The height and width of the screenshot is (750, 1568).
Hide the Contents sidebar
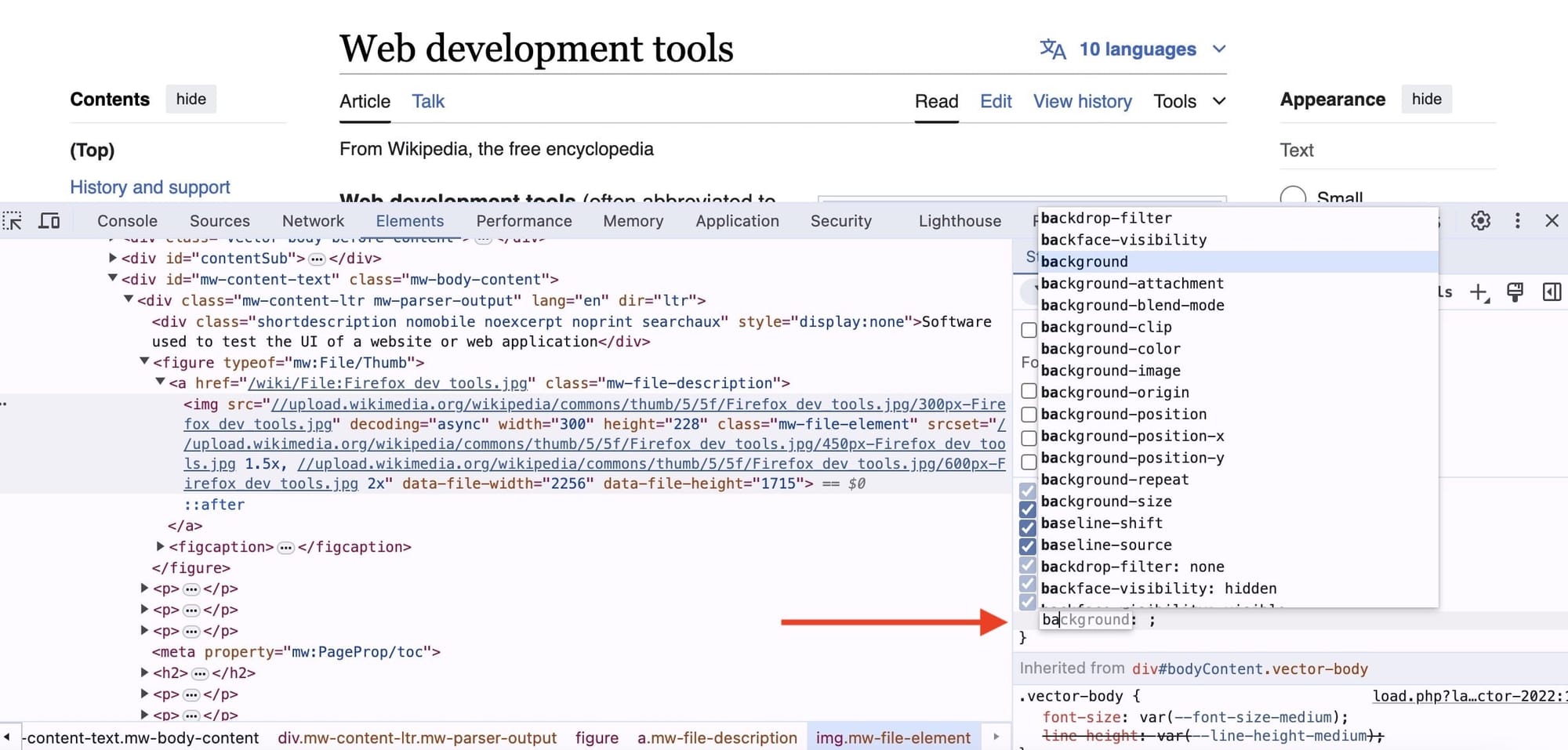(x=191, y=99)
